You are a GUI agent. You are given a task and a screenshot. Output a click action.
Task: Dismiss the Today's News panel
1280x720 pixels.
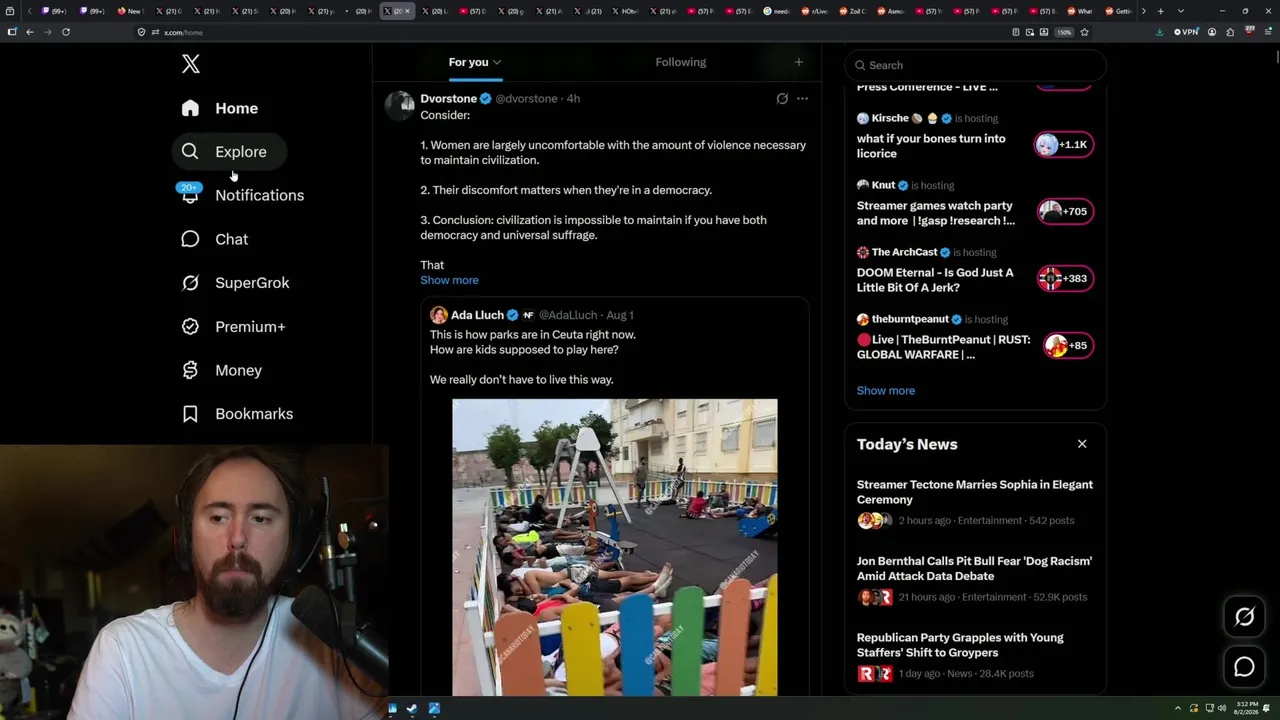(1082, 444)
